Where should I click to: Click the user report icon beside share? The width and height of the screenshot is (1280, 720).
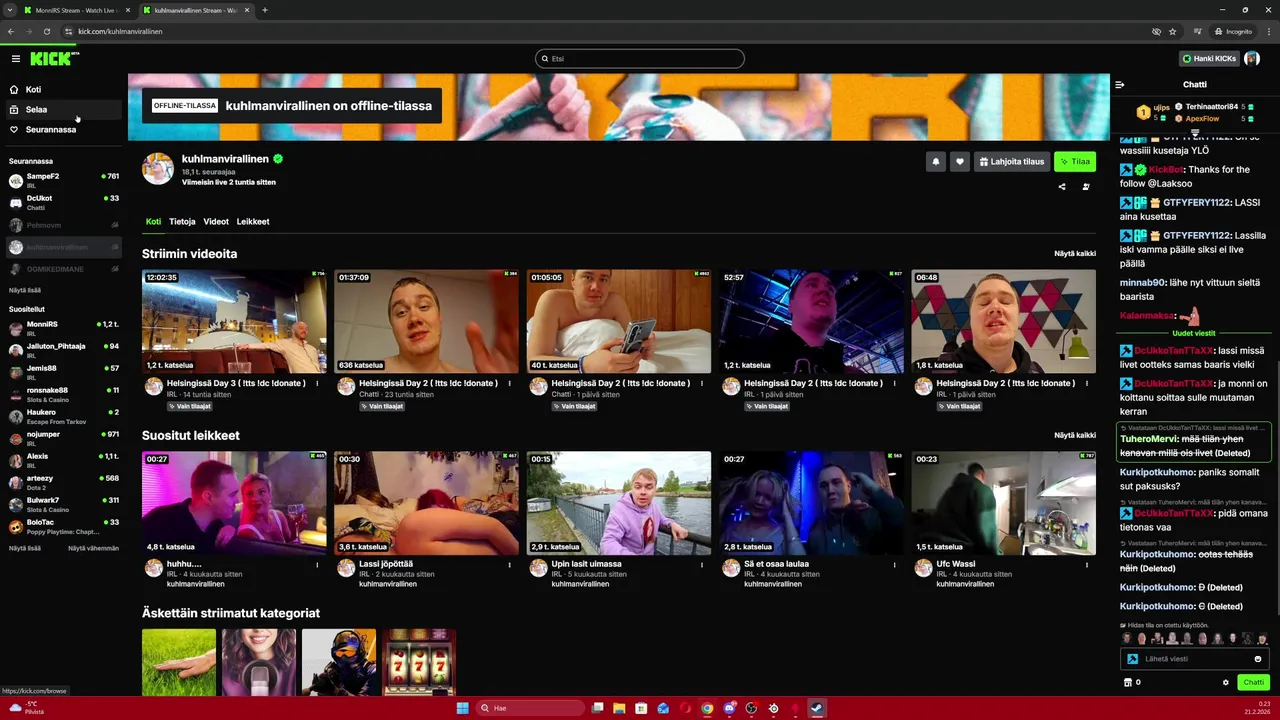1086,186
